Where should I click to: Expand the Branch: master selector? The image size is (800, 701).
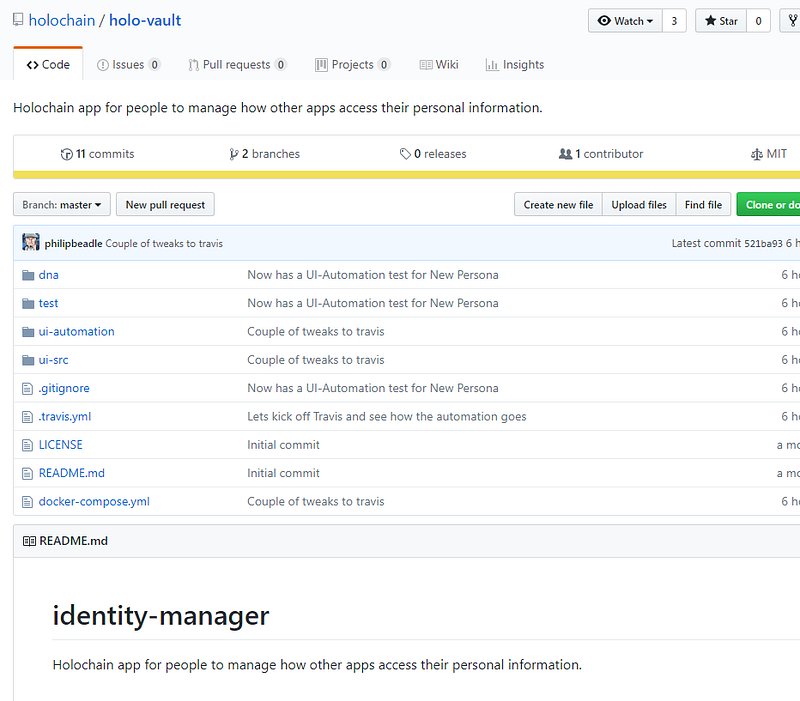tap(61, 205)
